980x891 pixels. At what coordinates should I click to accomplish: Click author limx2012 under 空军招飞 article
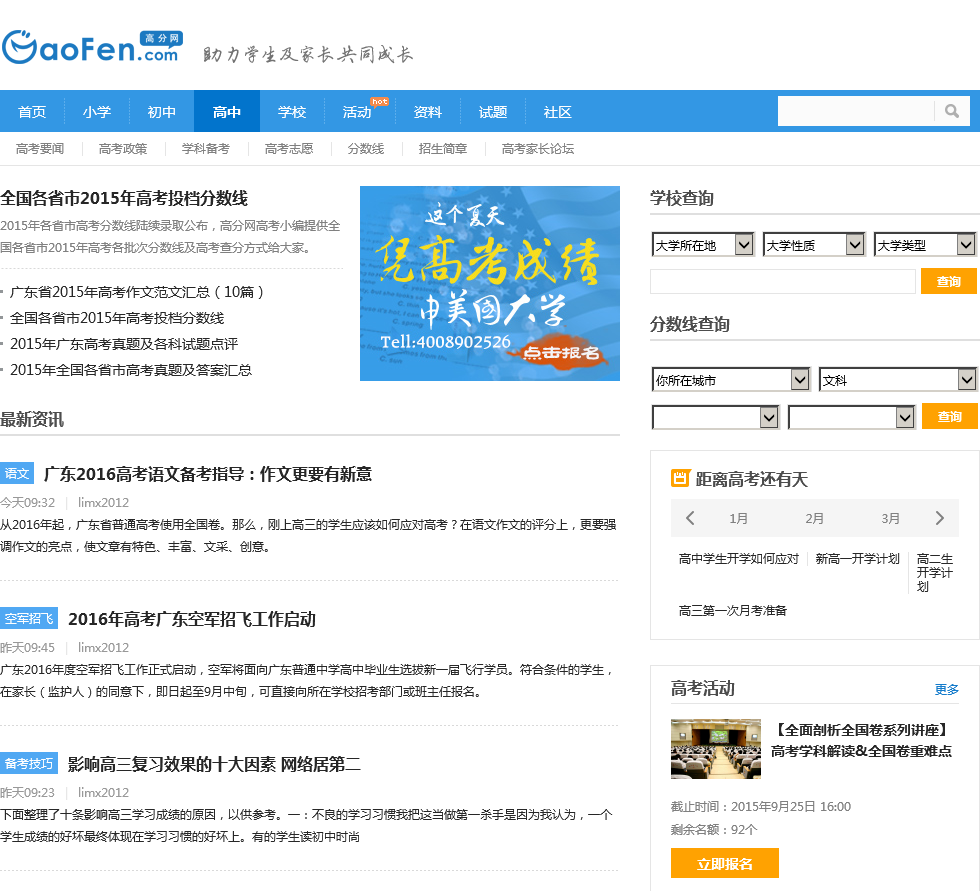point(103,647)
